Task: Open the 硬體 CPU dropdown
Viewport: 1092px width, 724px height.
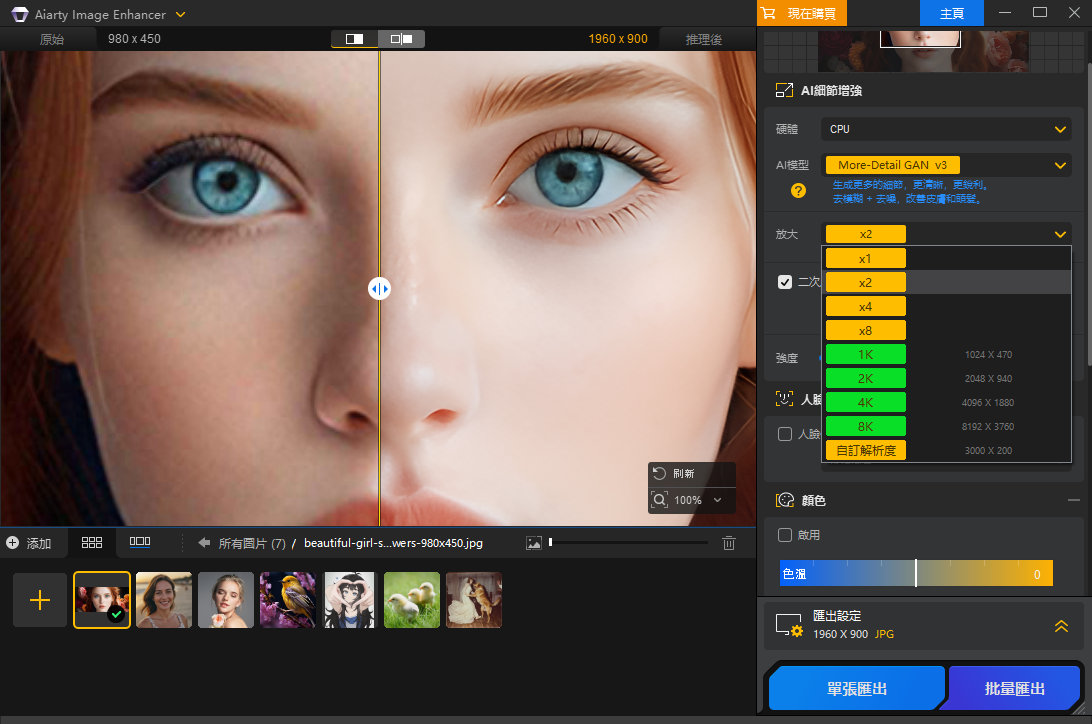Action: [x=945, y=130]
